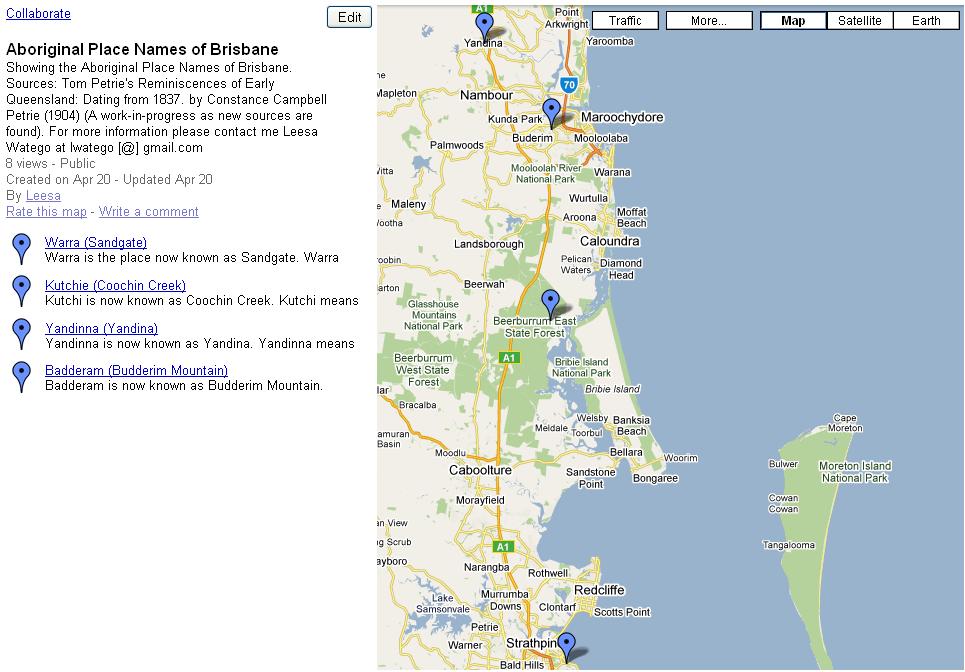The image size is (965, 672).
Task: Select the marker near Buderim
Action: (551, 111)
